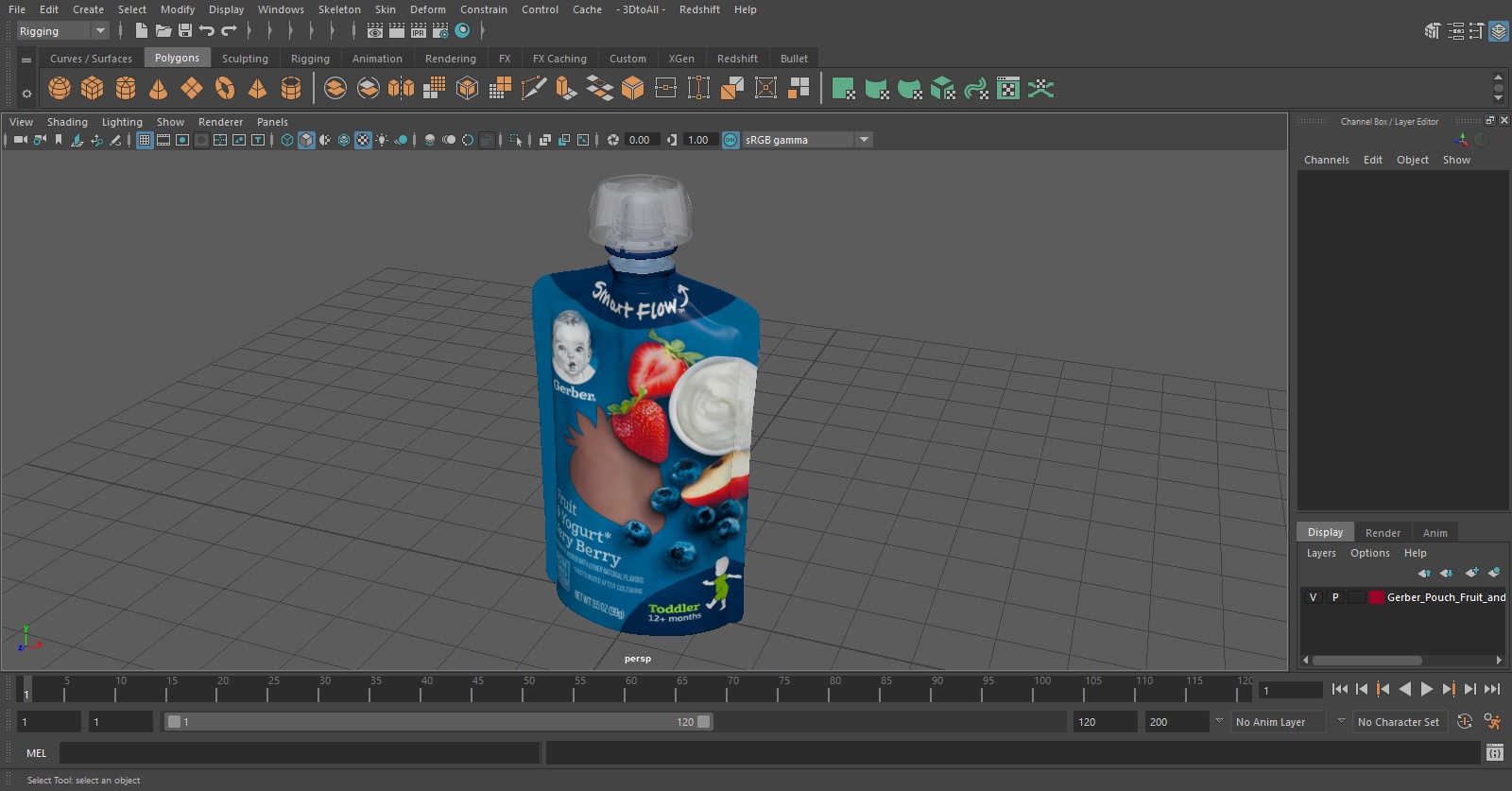Open the Redshift menu in menu bar
Screen dimensions: 1512x791
pos(699,9)
